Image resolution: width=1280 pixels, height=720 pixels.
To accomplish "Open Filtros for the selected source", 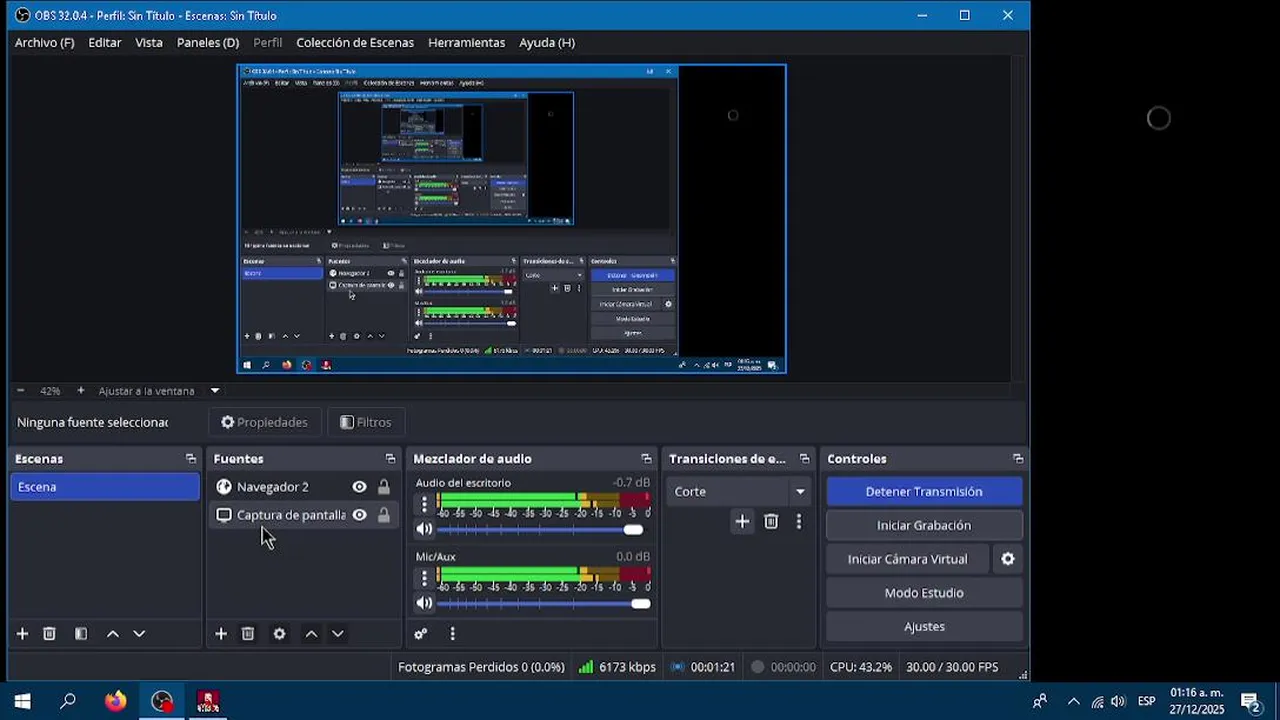I will [365, 422].
